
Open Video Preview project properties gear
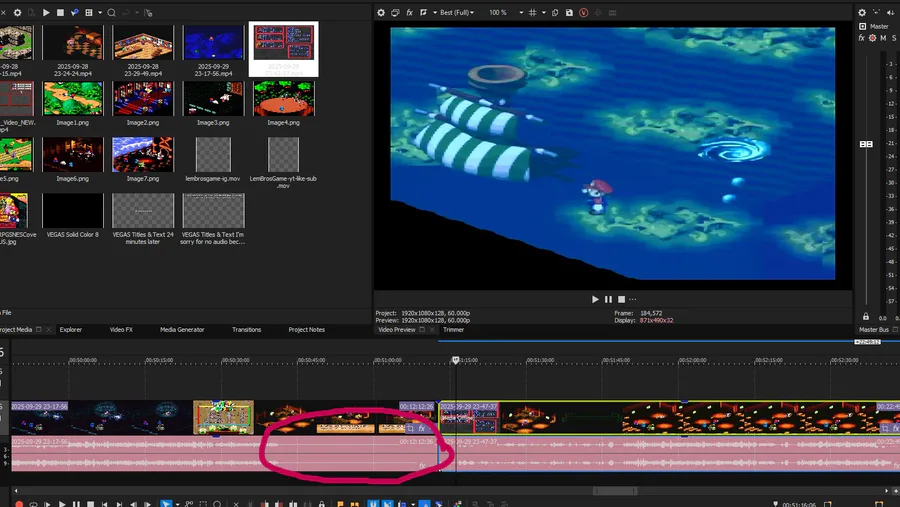(x=381, y=13)
